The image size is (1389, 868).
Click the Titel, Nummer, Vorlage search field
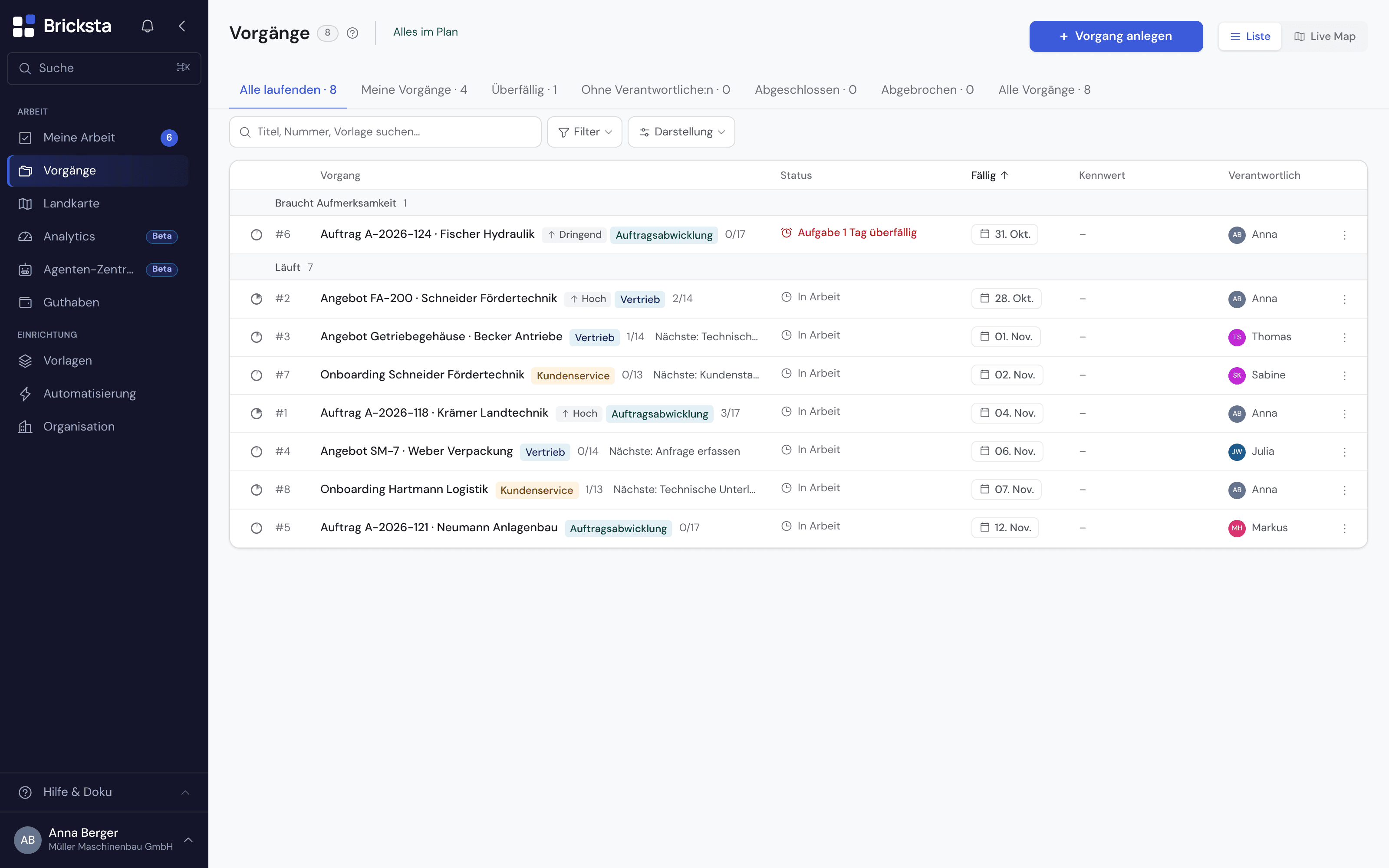385,132
